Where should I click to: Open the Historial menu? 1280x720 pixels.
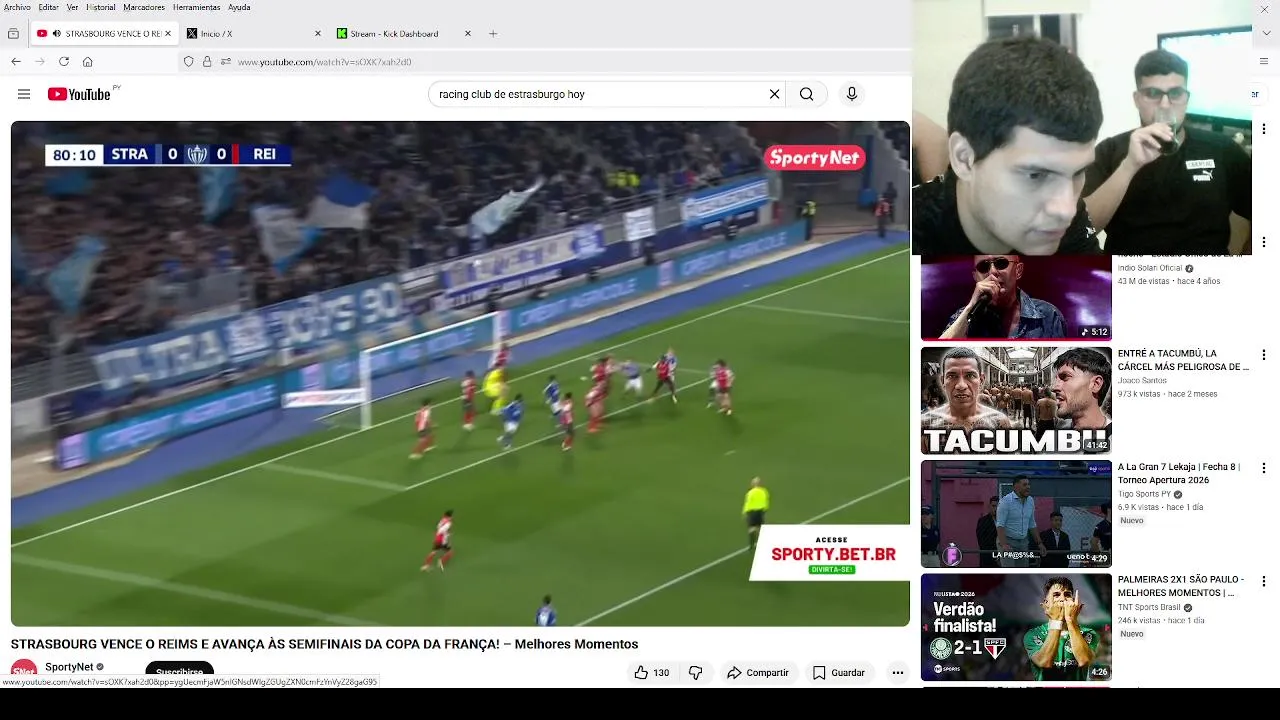point(100,7)
